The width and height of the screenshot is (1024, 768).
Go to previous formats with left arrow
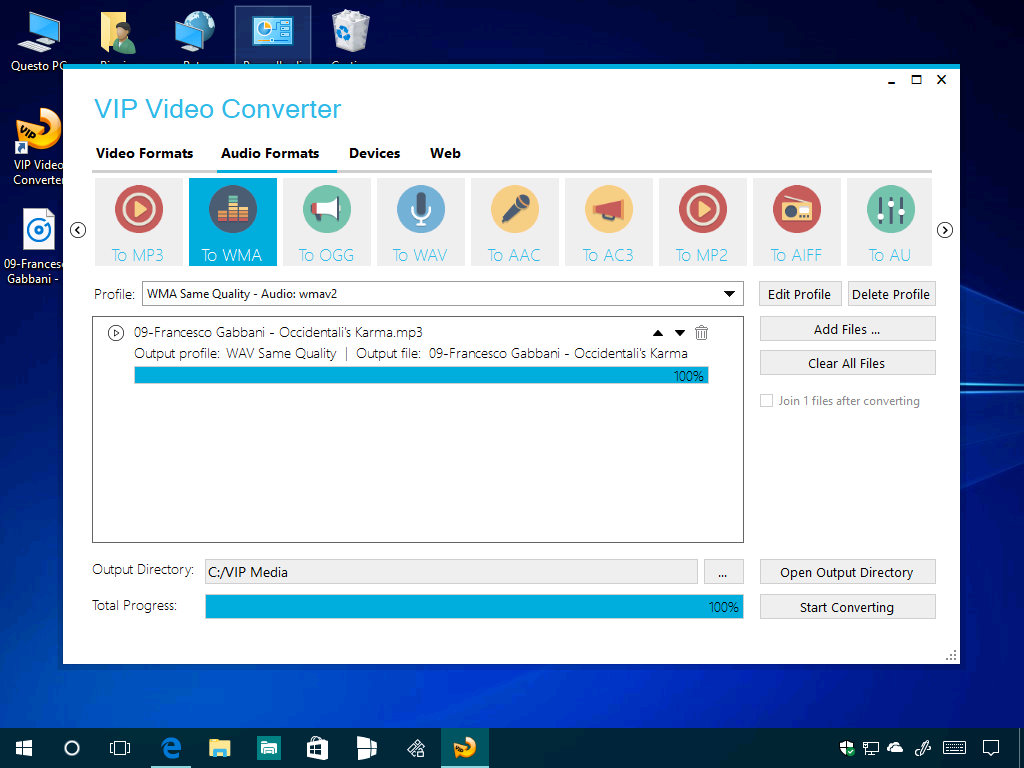coord(78,230)
